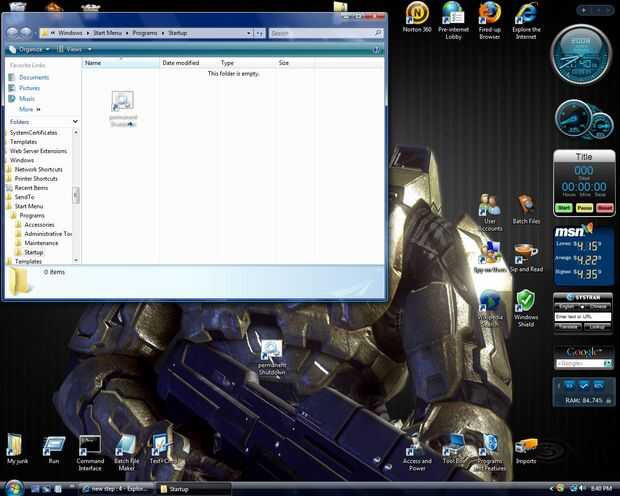The width and height of the screenshot is (620, 496).
Task: Open the Batch file Maker shortcut
Action: pyautogui.click(x=127, y=452)
